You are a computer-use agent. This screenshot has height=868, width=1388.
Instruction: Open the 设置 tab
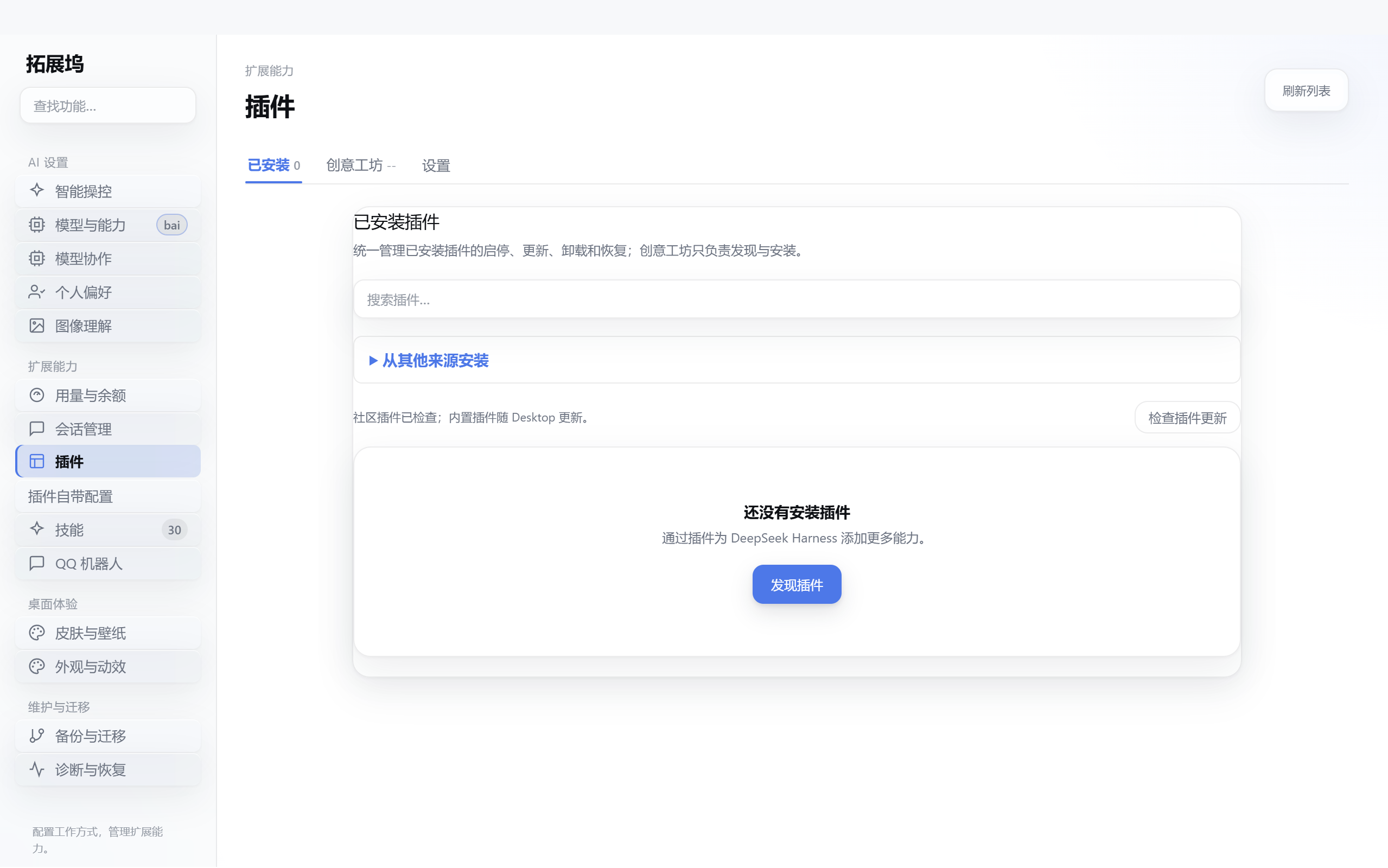(x=436, y=165)
